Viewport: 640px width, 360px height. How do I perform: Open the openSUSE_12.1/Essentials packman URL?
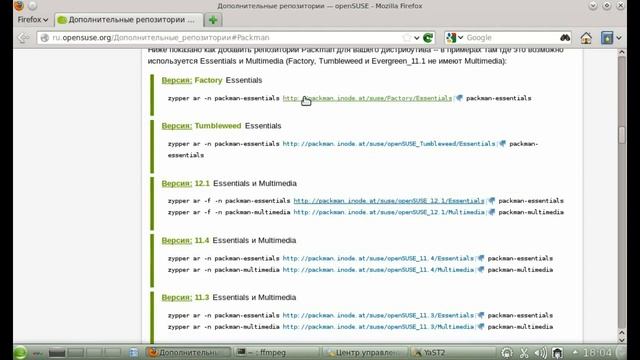click(389, 201)
